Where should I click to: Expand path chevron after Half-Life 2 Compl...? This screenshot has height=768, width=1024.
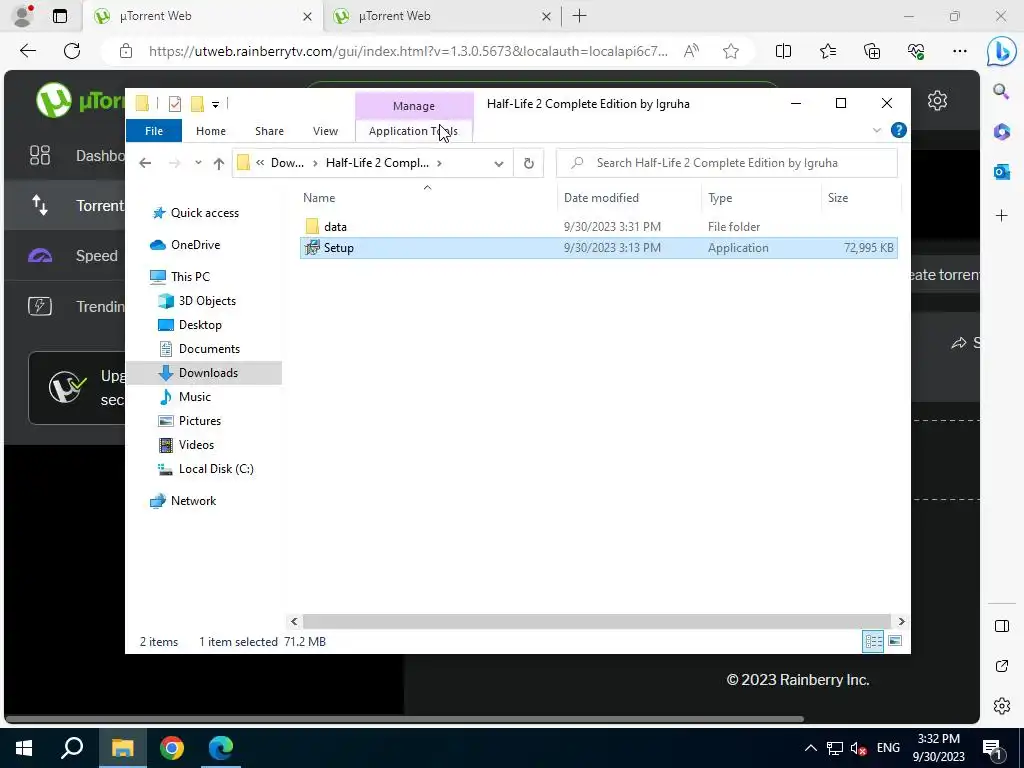coord(439,163)
